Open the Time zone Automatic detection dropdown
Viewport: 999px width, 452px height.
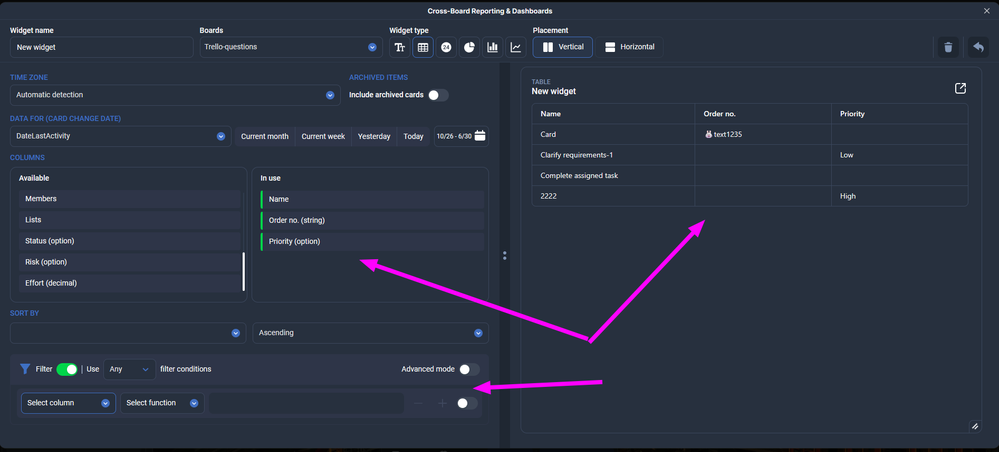(175, 95)
